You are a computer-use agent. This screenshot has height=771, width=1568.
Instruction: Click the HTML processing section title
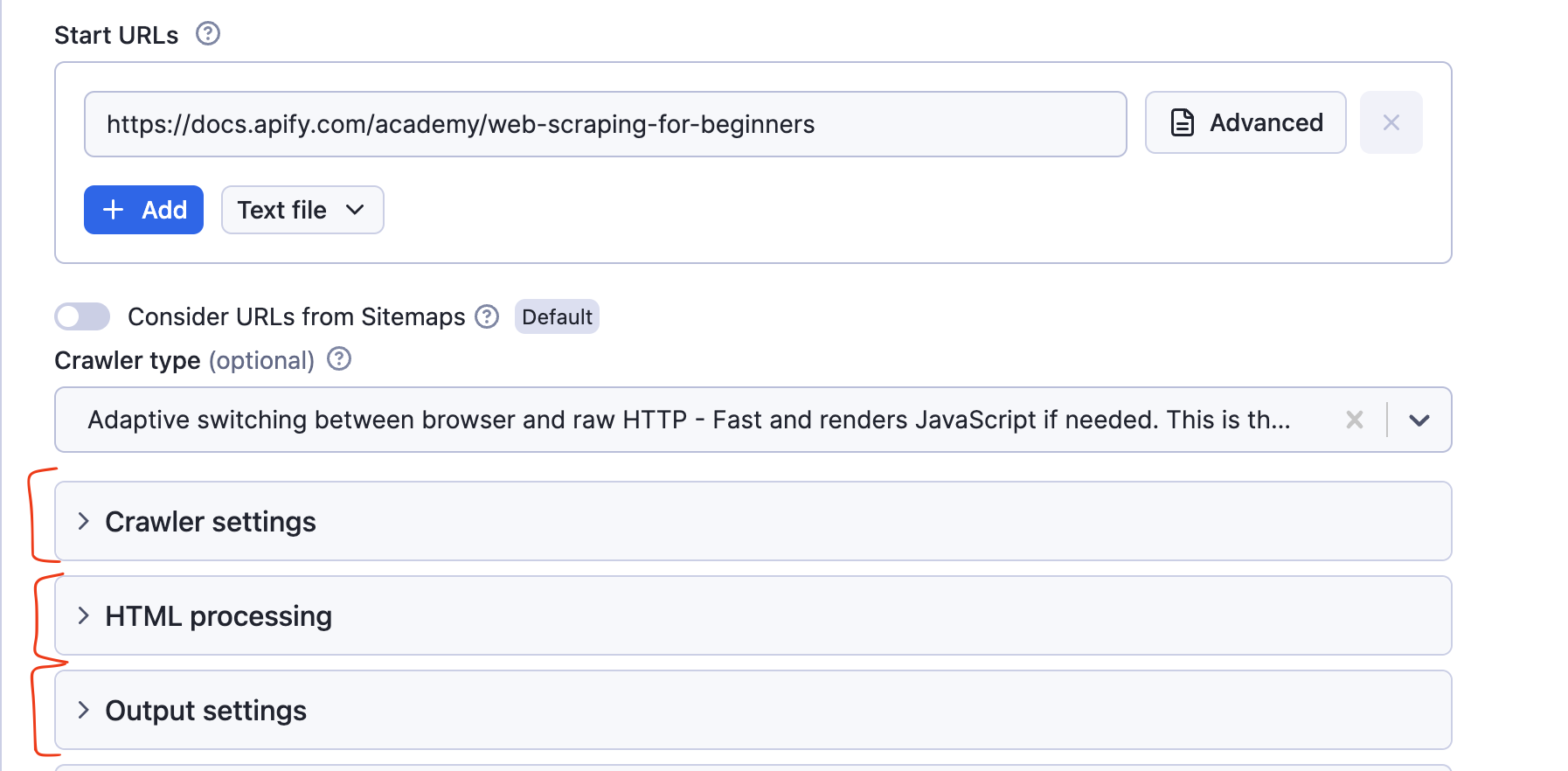219,616
